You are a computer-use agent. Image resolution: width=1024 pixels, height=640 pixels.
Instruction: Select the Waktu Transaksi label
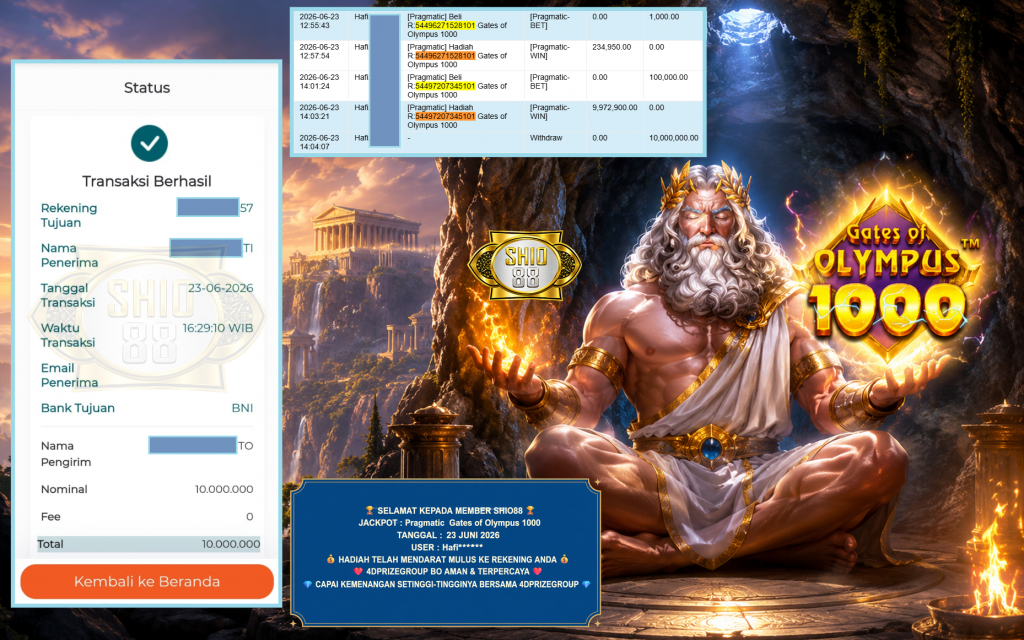click(68, 335)
